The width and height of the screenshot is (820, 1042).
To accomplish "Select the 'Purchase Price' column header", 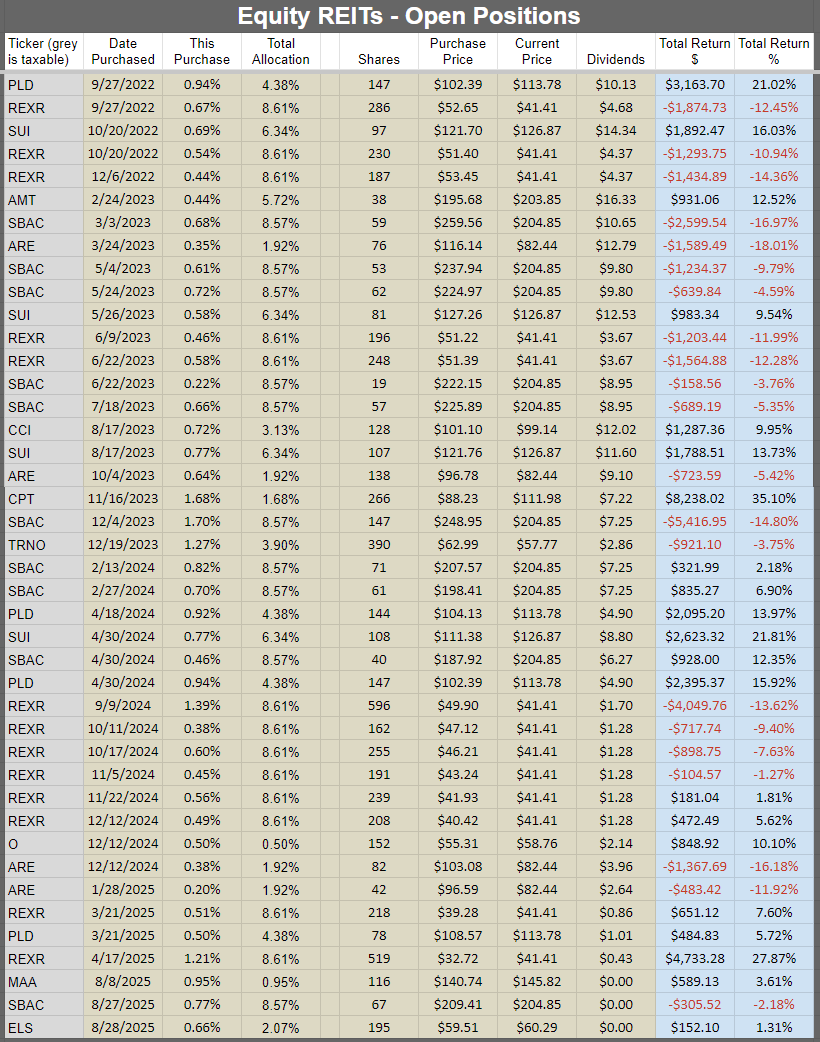I will click(x=457, y=51).
